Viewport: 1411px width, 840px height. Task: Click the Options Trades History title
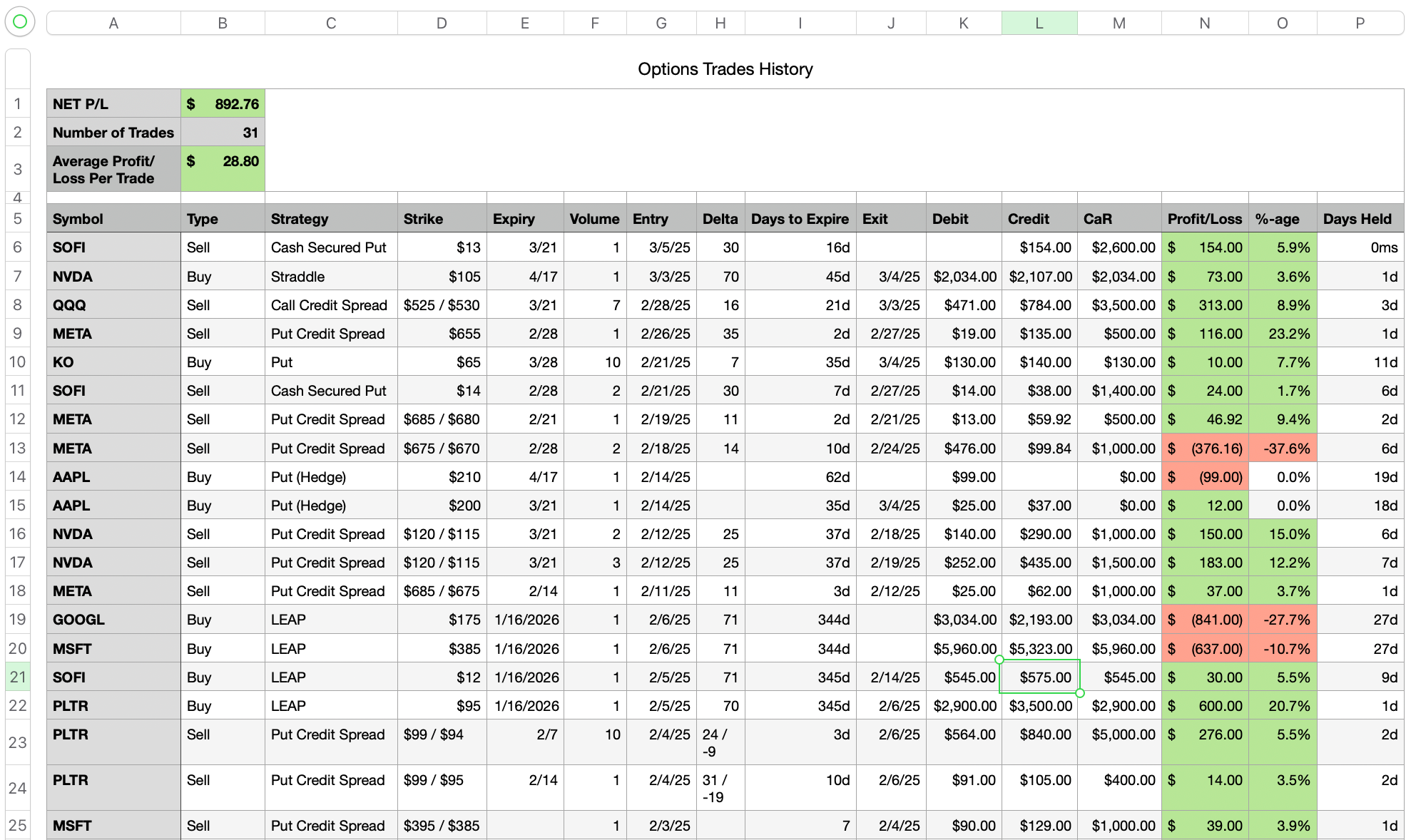pyautogui.click(x=725, y=69)
